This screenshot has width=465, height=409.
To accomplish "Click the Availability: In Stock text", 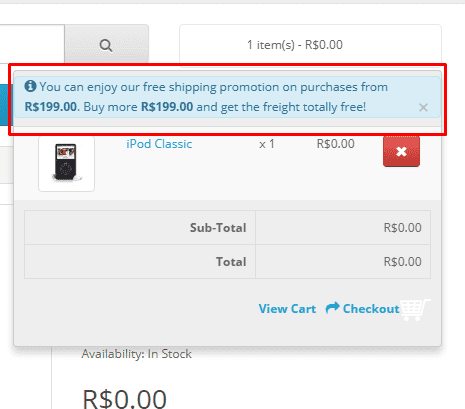I will coord(137,354).
